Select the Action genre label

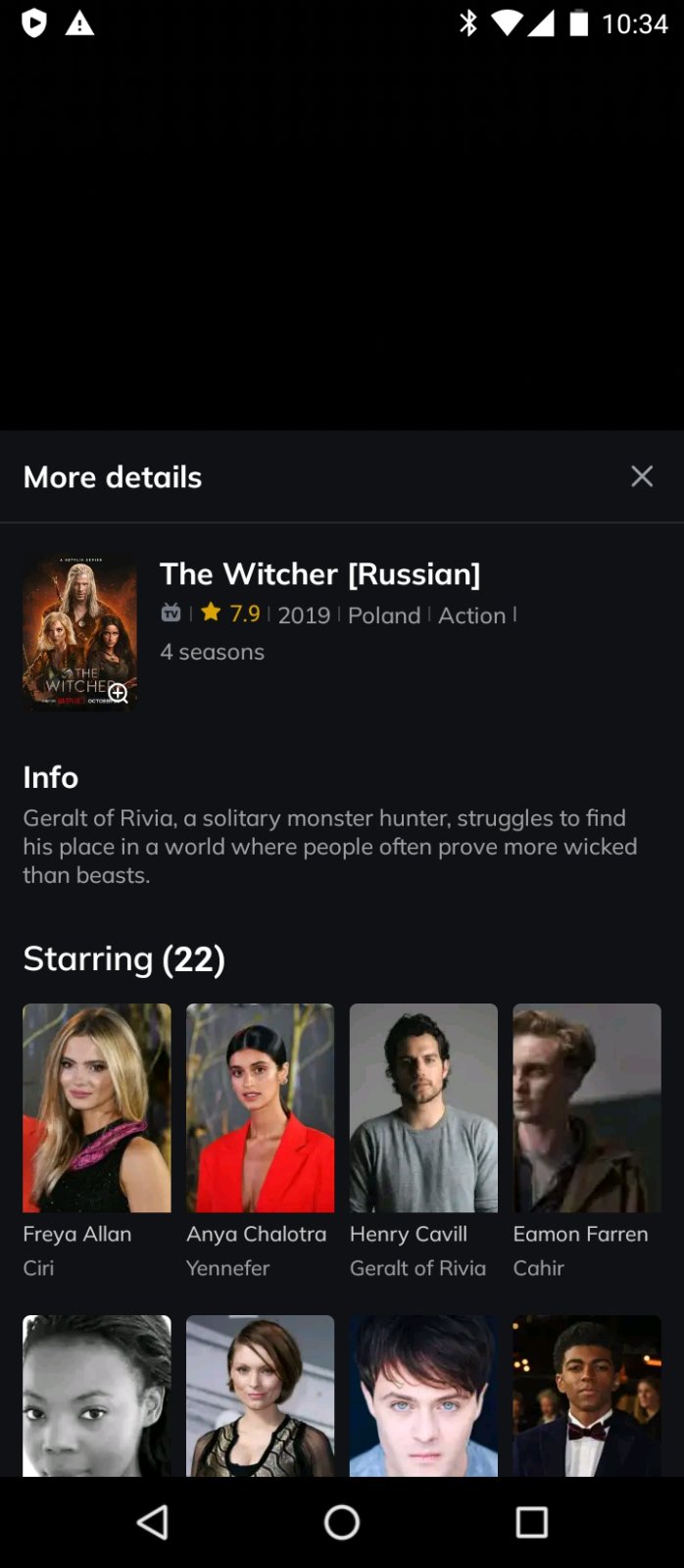pos(472,615)
